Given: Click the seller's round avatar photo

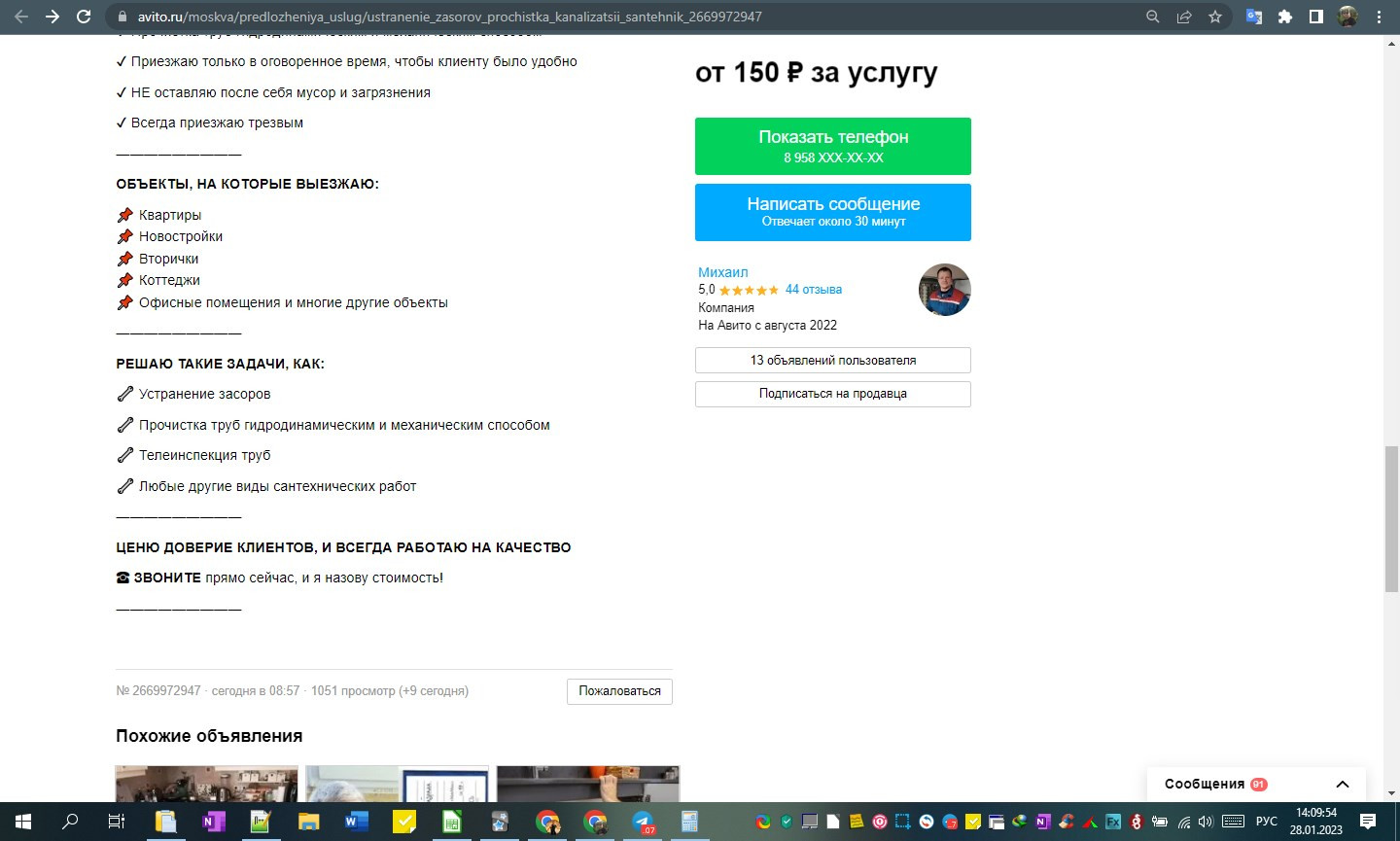Looking at the screenshot, I should pyautogui.click(x=945, y=290).
